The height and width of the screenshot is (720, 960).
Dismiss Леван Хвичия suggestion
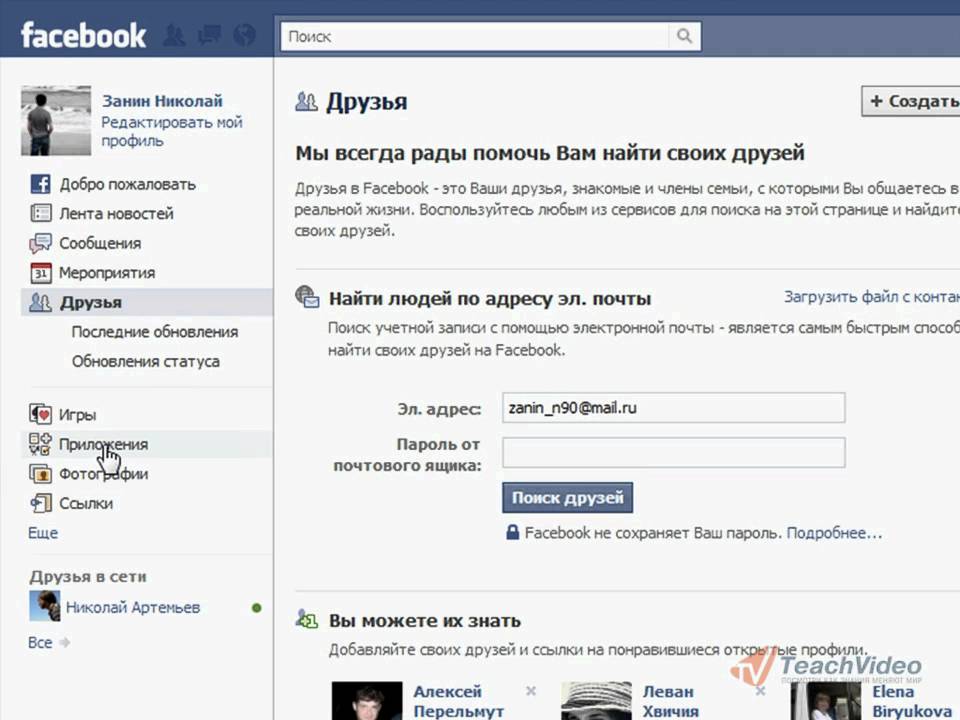[760, 691]
